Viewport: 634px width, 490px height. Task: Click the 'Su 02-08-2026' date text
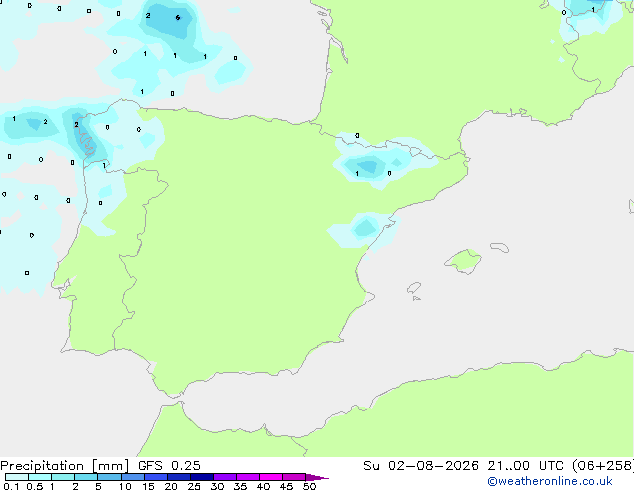pyautogui.click(x=421, y=466)
